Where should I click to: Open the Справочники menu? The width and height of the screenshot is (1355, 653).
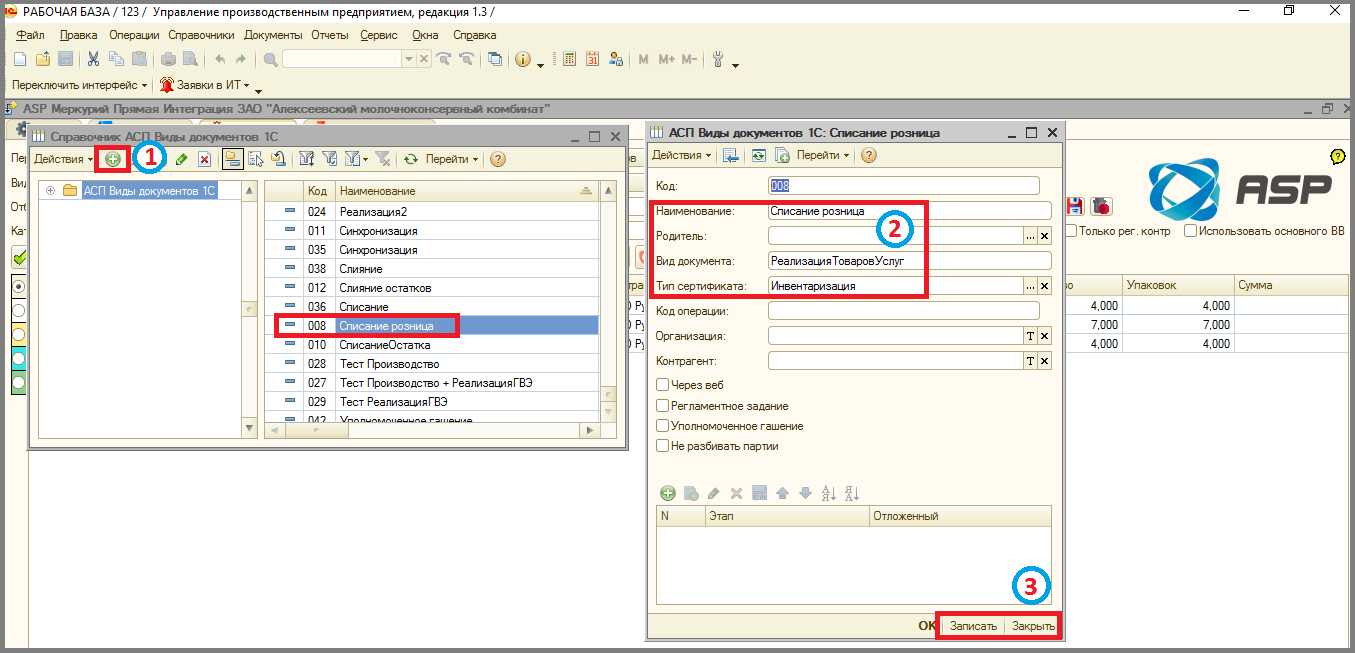(201, 35)
